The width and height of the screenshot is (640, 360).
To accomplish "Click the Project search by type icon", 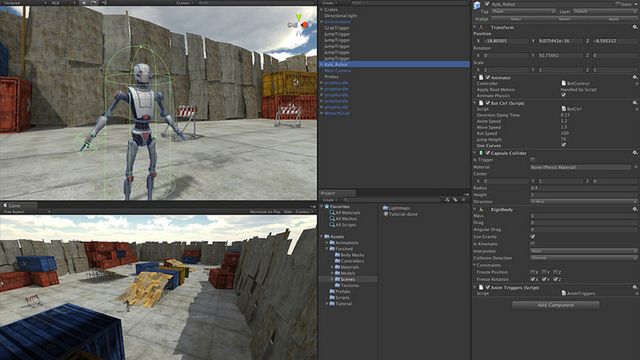I will pyautogui.click(x=447, y=200).
